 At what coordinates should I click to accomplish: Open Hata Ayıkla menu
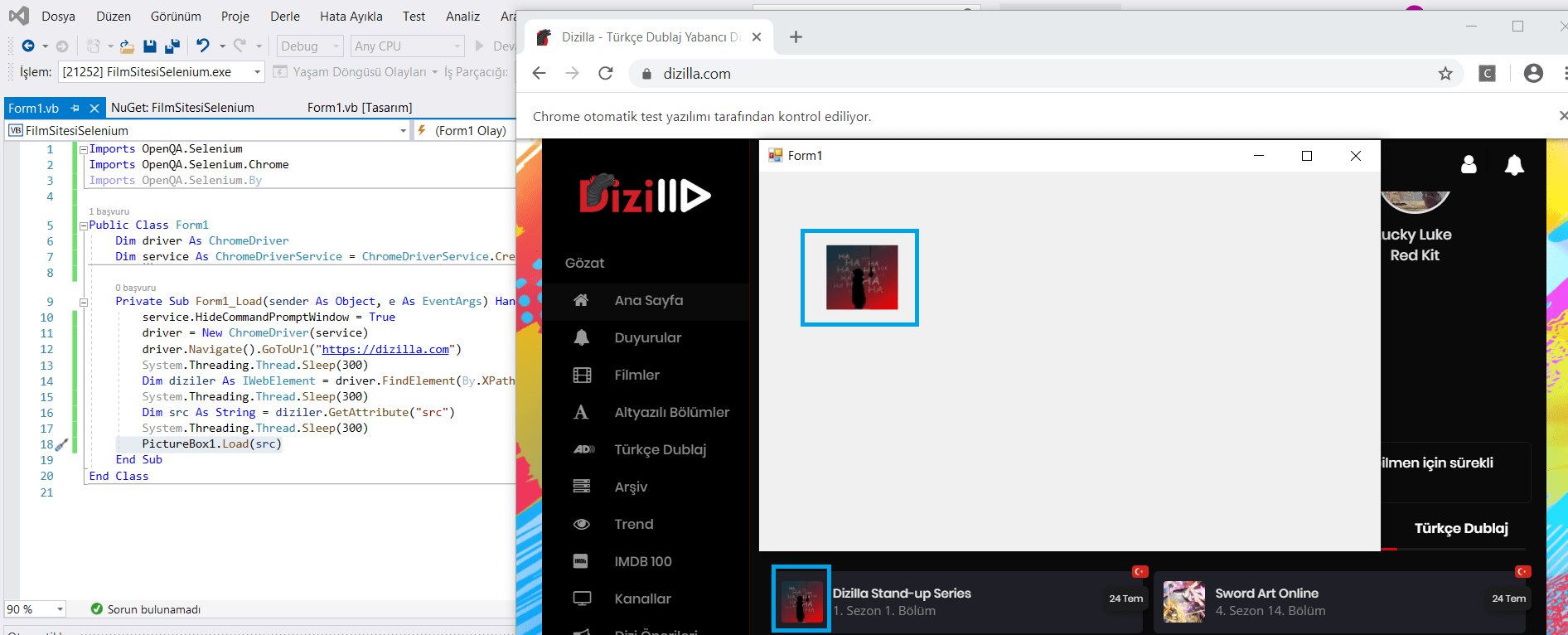351,16
